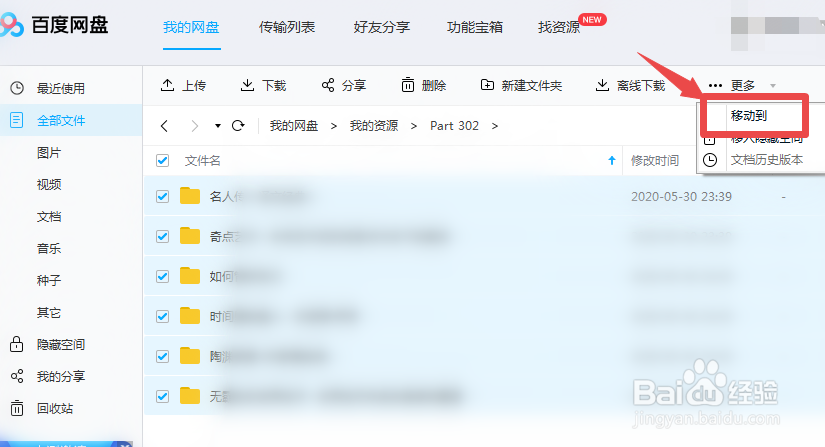Viewport: 825px width, 447px height.
Task: Click Part 302 in the breadcrumb
Action: (x=455, y=126)
